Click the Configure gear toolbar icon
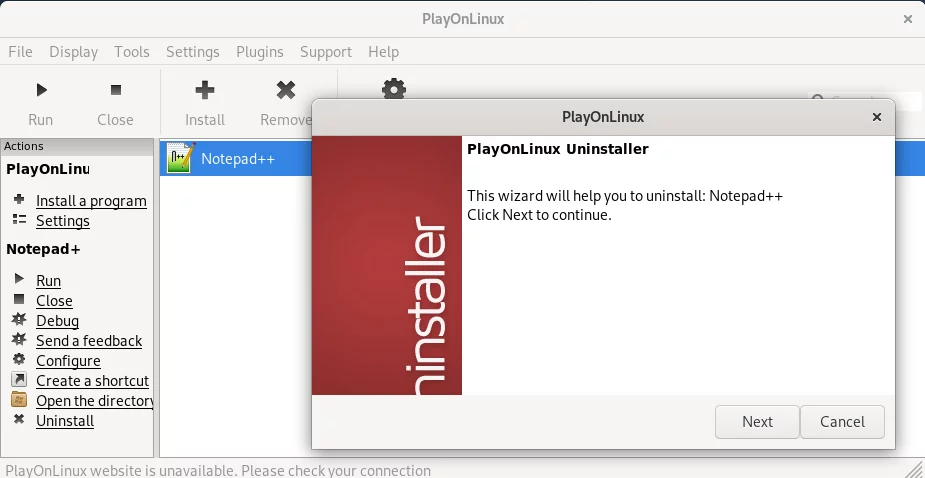Viewport: 925px width, 478px height. point(394,89)
